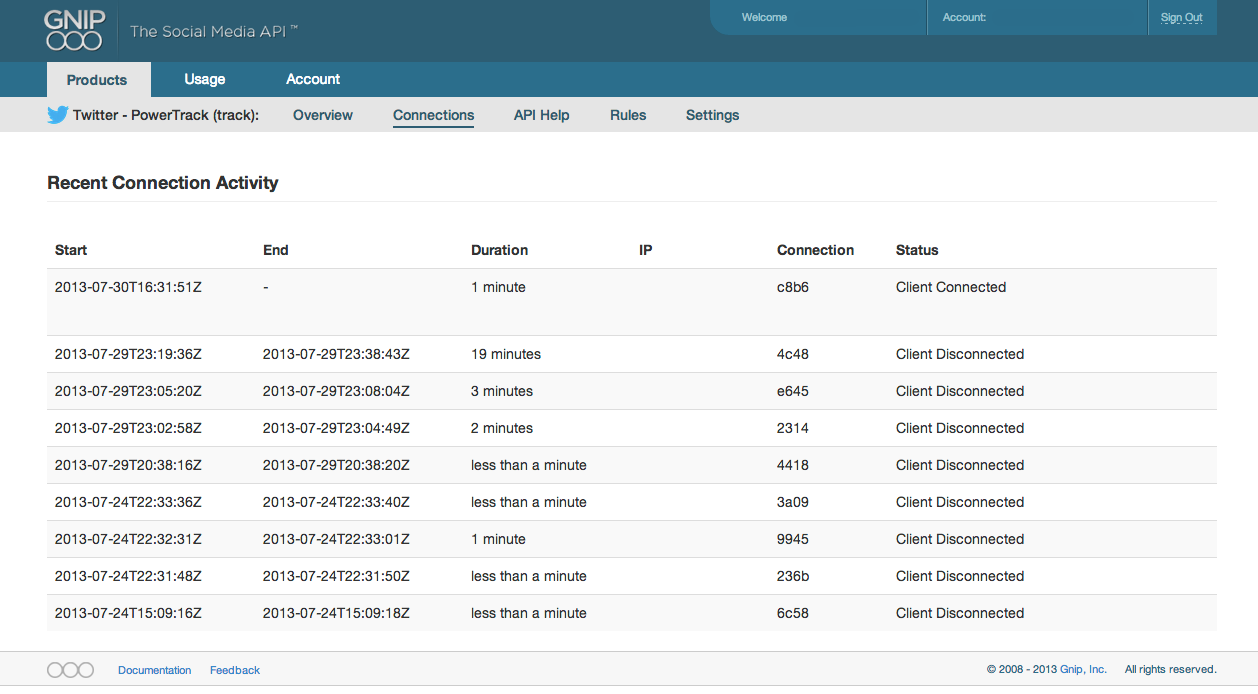
Task: Select the Connections sub-navigation link
Action: [433, 116]
